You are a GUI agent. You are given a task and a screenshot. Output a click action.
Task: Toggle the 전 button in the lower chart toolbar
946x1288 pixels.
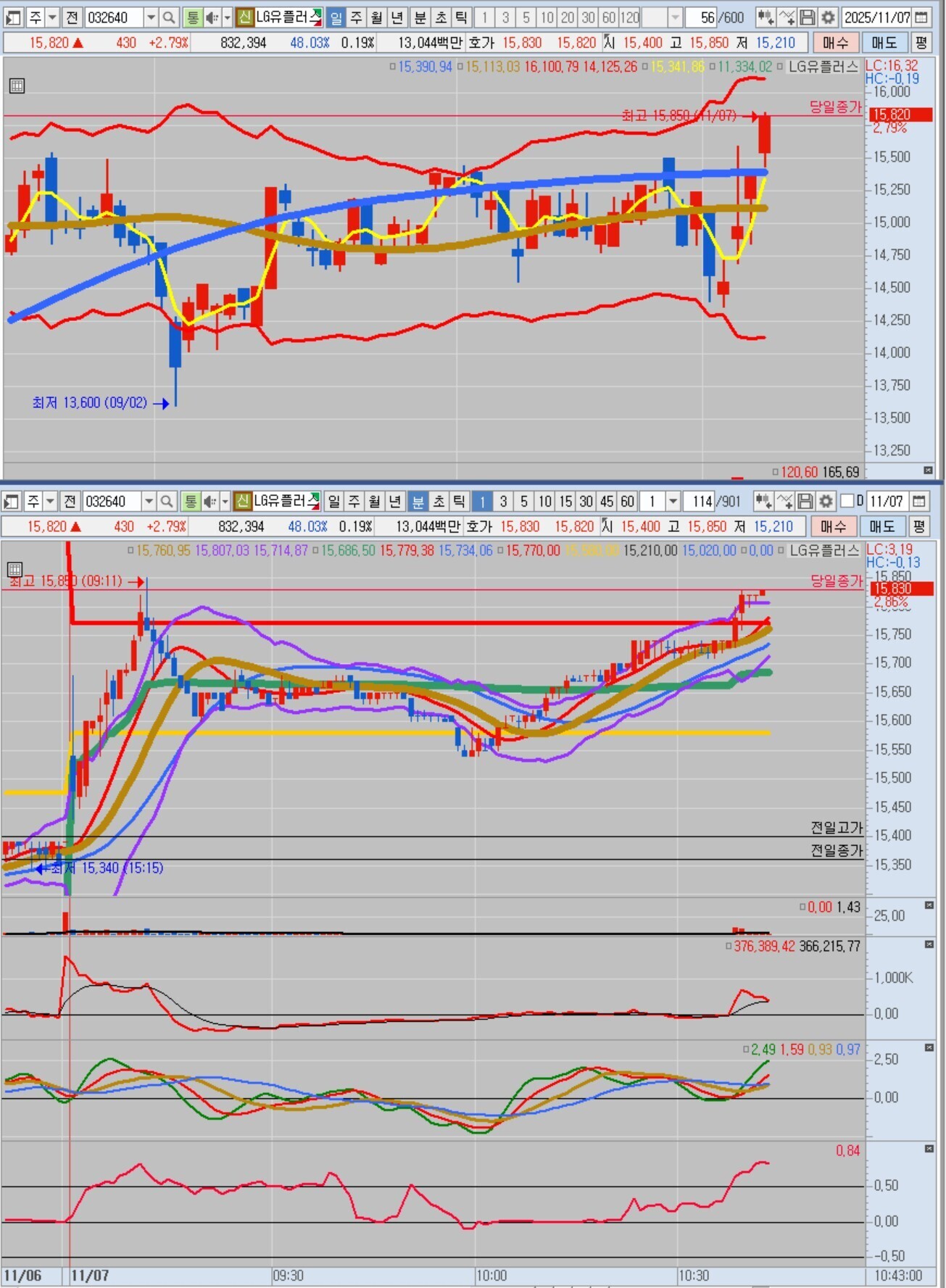click(x=70, y=501)
